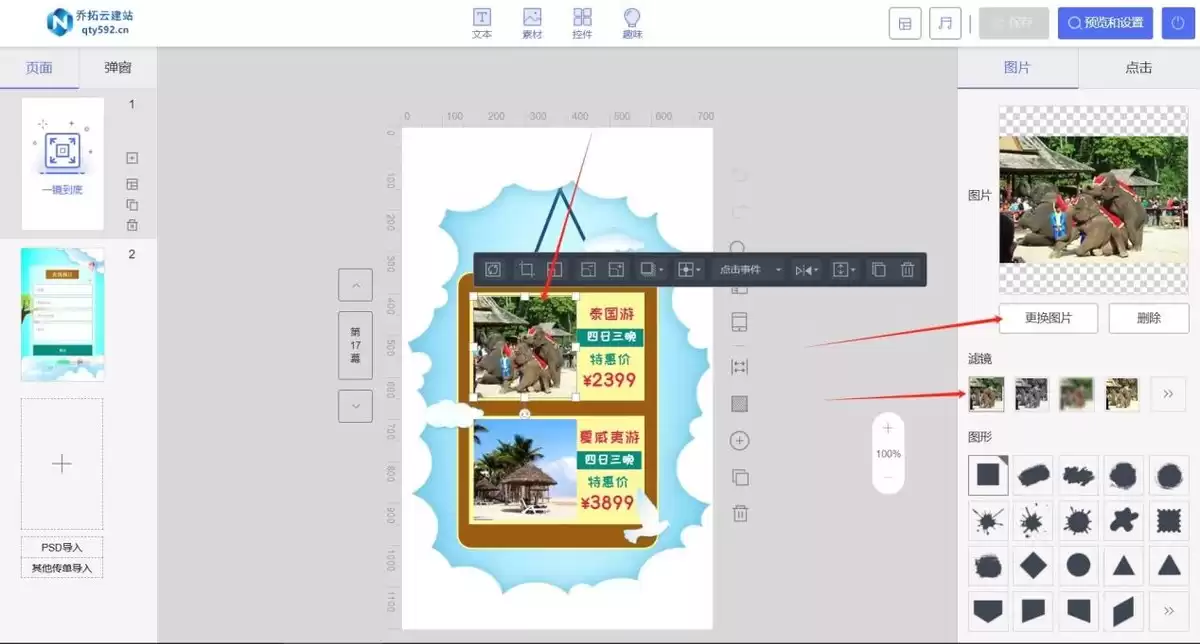Image resolution: width=1200 pixels, height=644 pixels.
Task: Click the zoom in plus button
Action: [x=887, y=429]
